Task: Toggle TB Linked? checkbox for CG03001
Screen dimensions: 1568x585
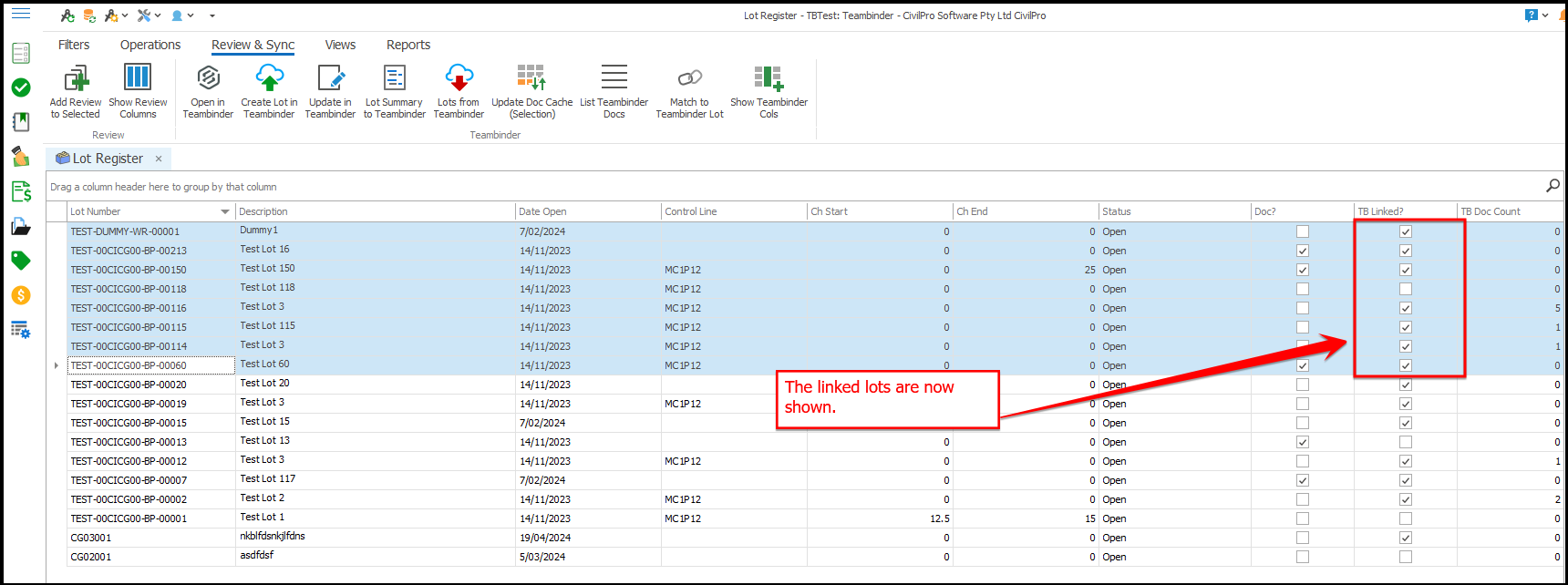Action: [1406, 538]
